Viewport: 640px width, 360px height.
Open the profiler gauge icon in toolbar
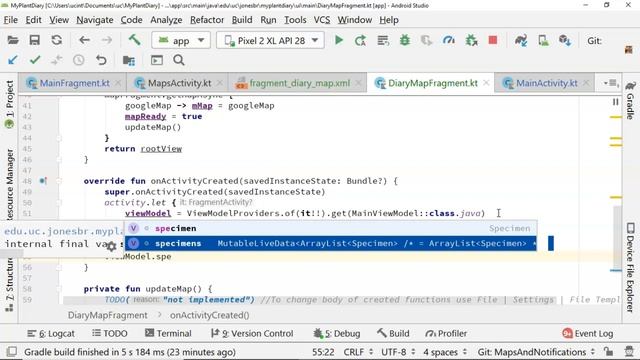(x=449, y=40)
